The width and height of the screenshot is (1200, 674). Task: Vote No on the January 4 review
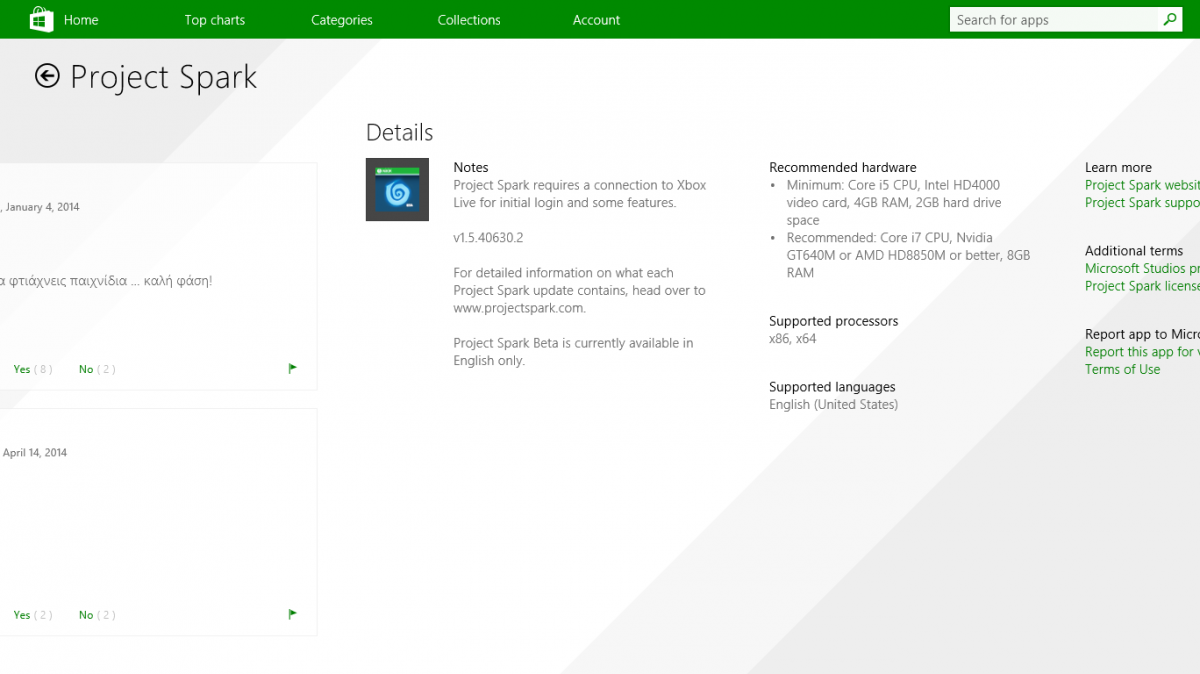tap(97, 369)
